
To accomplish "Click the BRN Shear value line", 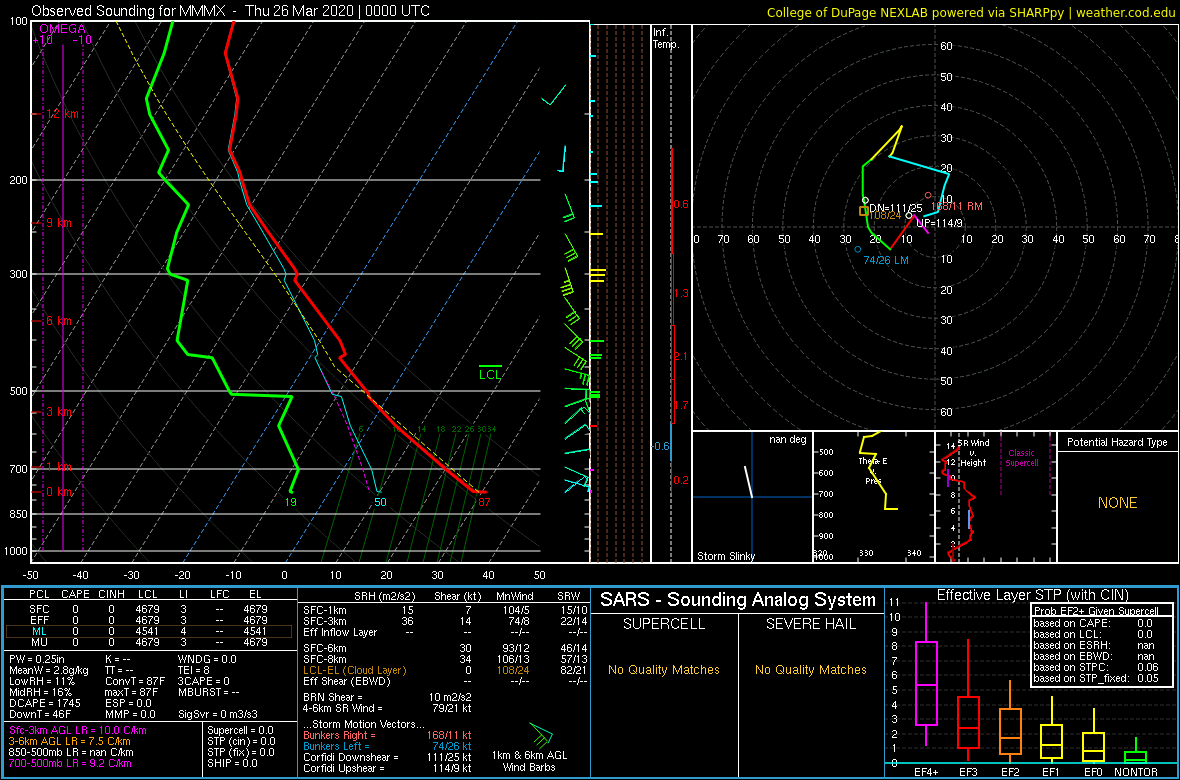I will pyautogui.click(x=388, y=696).
